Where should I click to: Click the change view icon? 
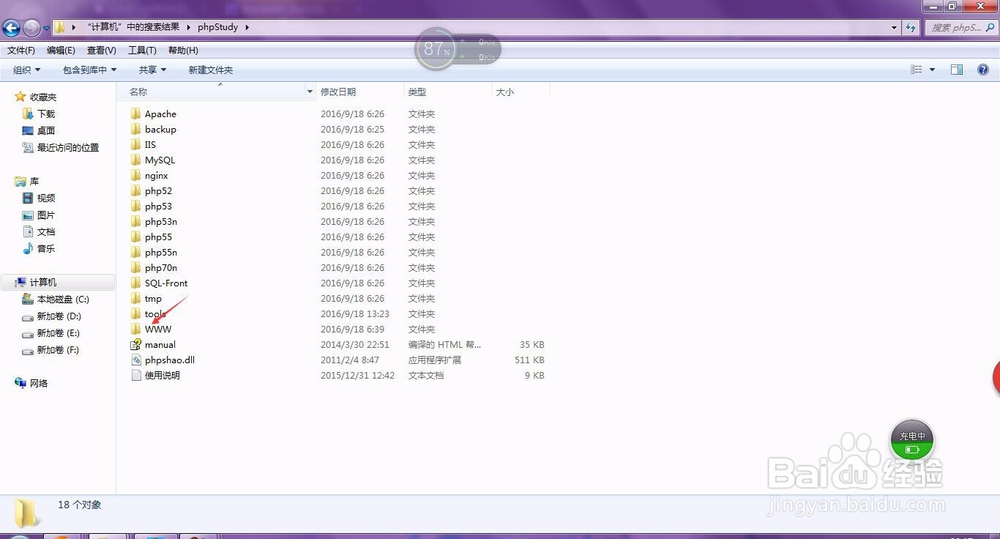point(916,70)
